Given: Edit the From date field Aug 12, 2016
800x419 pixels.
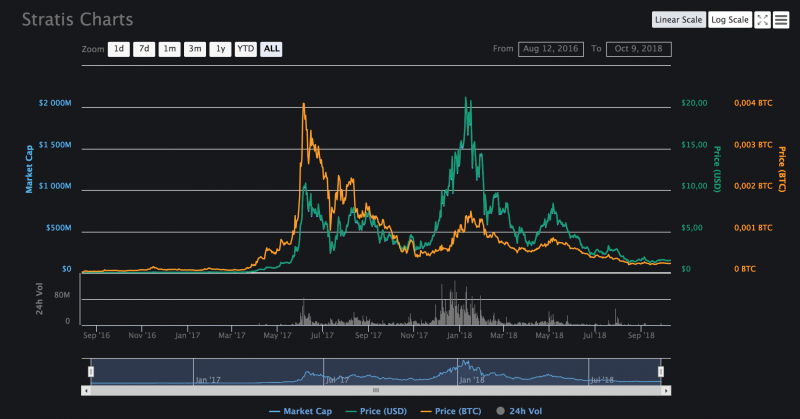Looking at the screenshot, I should (x=551, y=49).
